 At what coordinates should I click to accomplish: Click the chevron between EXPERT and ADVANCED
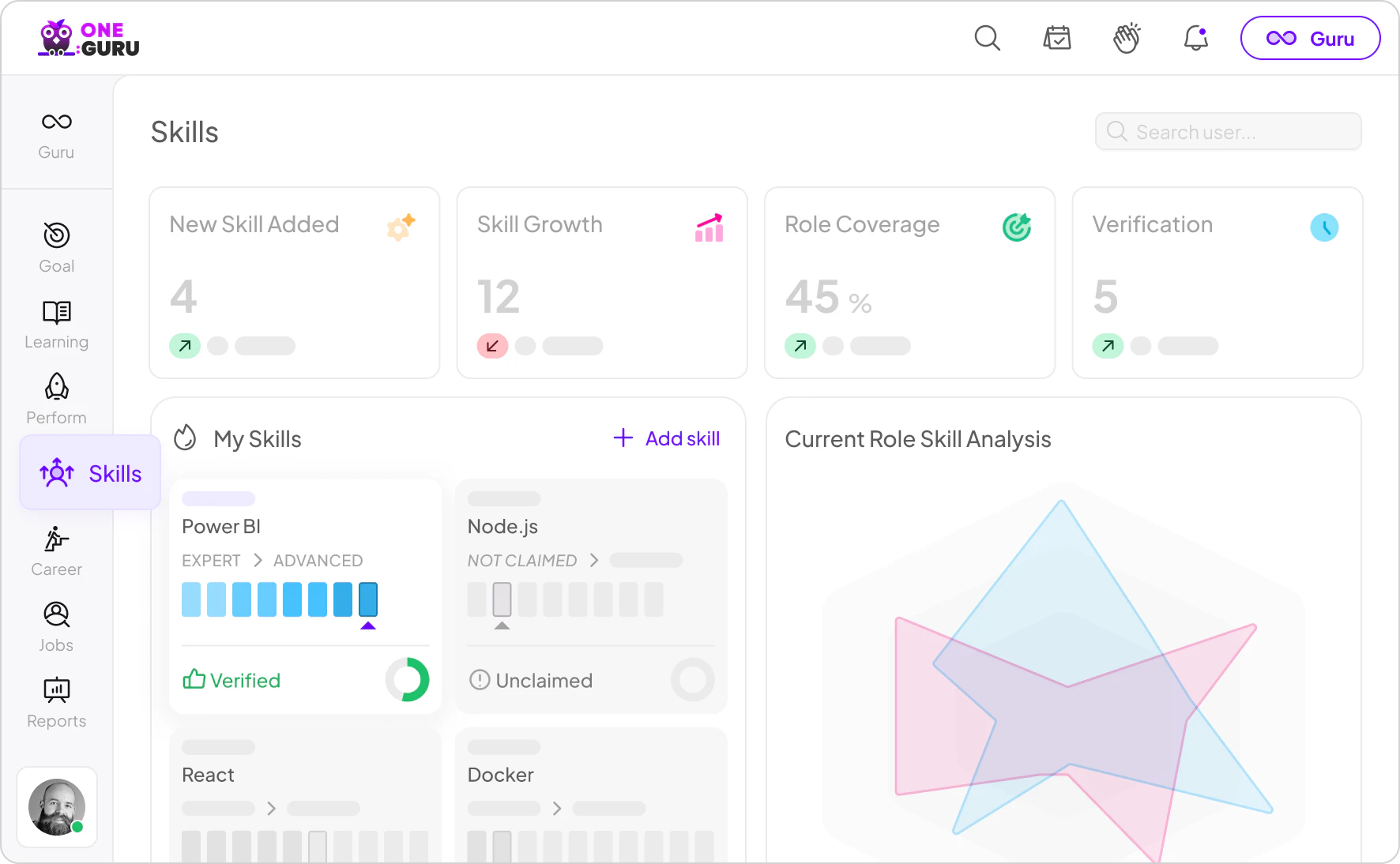click(x=258, y=560)
